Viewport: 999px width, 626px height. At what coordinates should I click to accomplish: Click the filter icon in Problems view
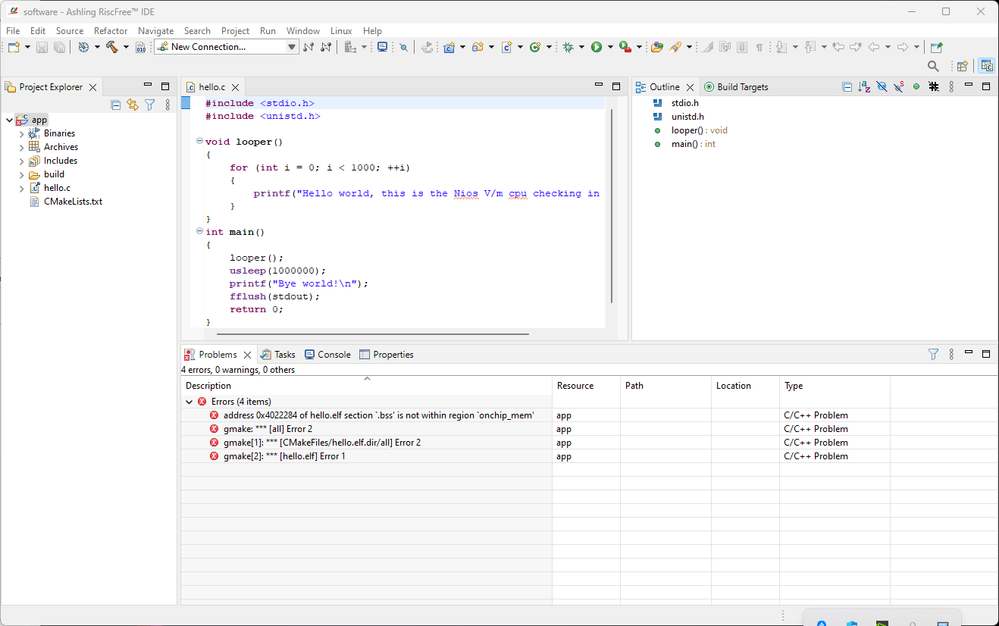click(933, 354)
